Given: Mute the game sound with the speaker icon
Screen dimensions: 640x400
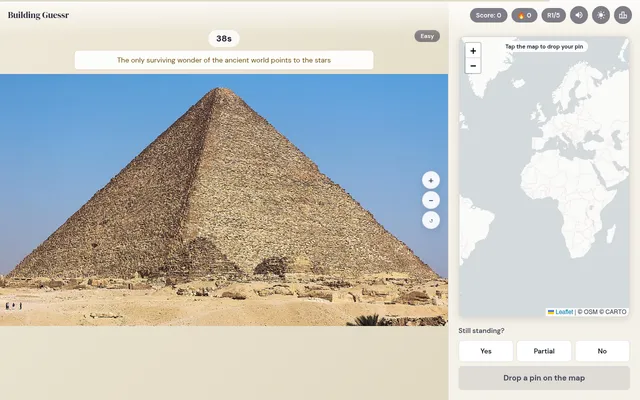Looking at the screenshot, I should [579, 16].
